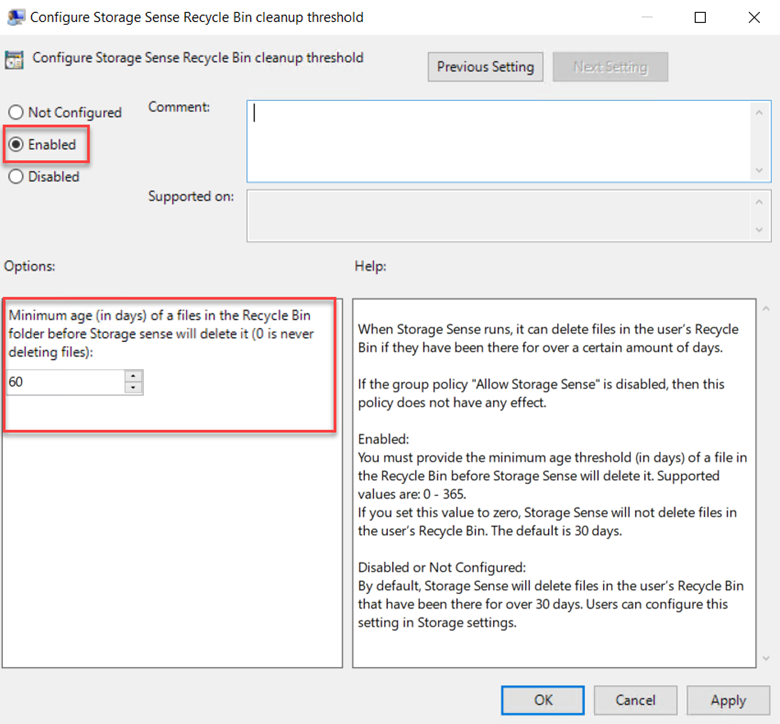The width and height of the screenshot is (780, 724).
Task: Click the 'Enabled:' heading in Help text
Action: 383,439
